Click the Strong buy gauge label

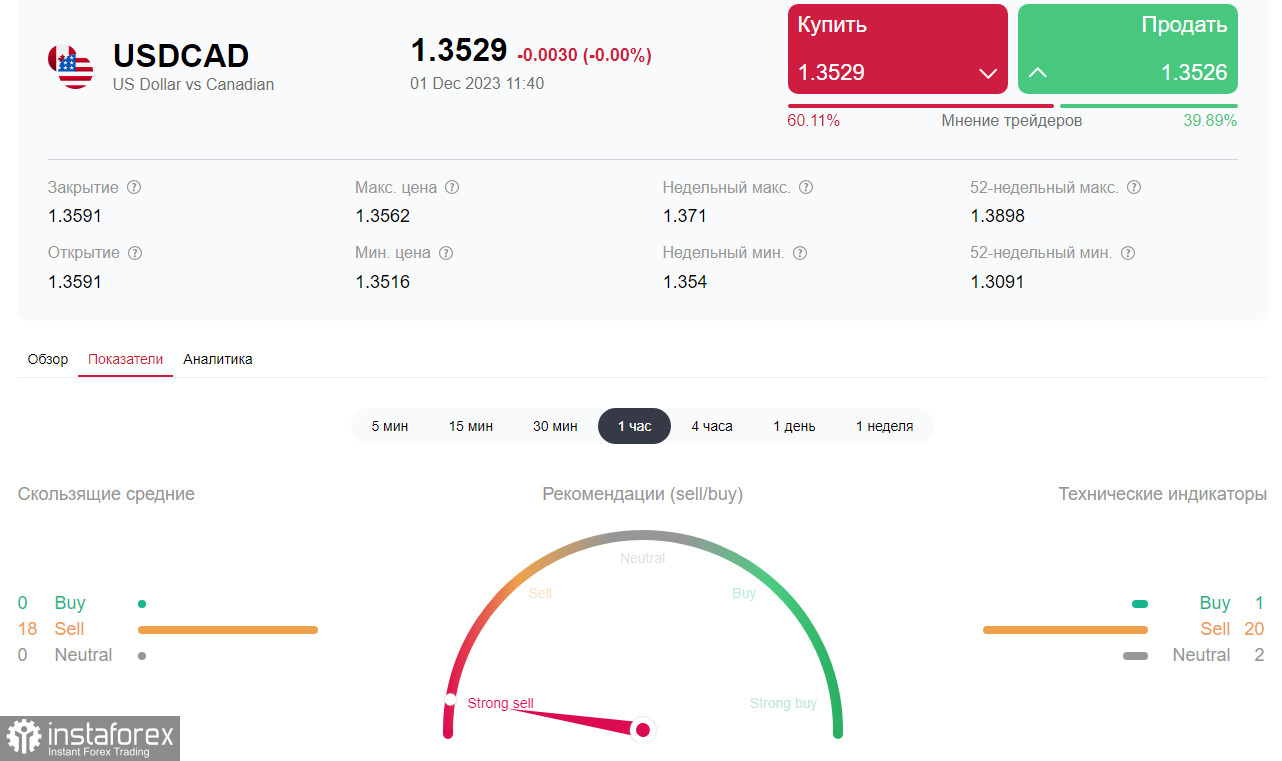click(x=783, y=703)
